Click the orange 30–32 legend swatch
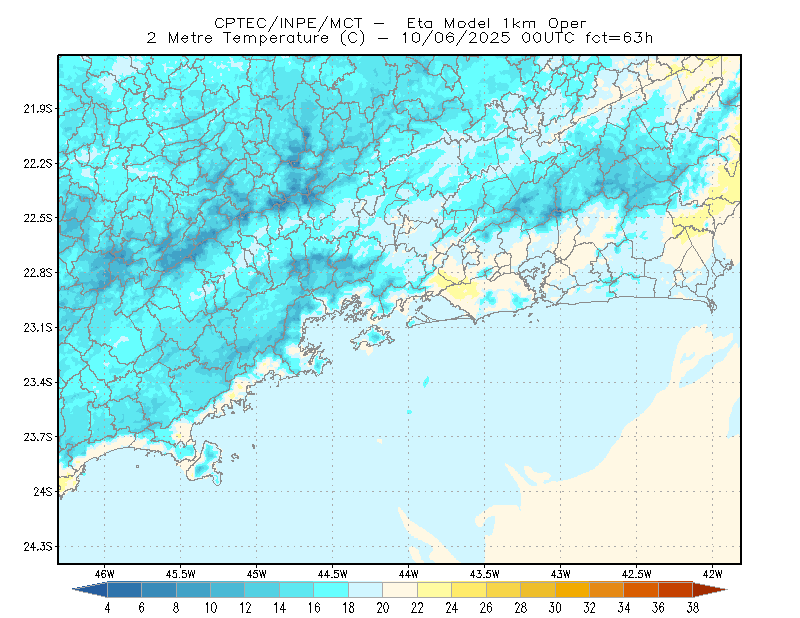This screenshot has width=800, height=618. (x=572, y=589)
